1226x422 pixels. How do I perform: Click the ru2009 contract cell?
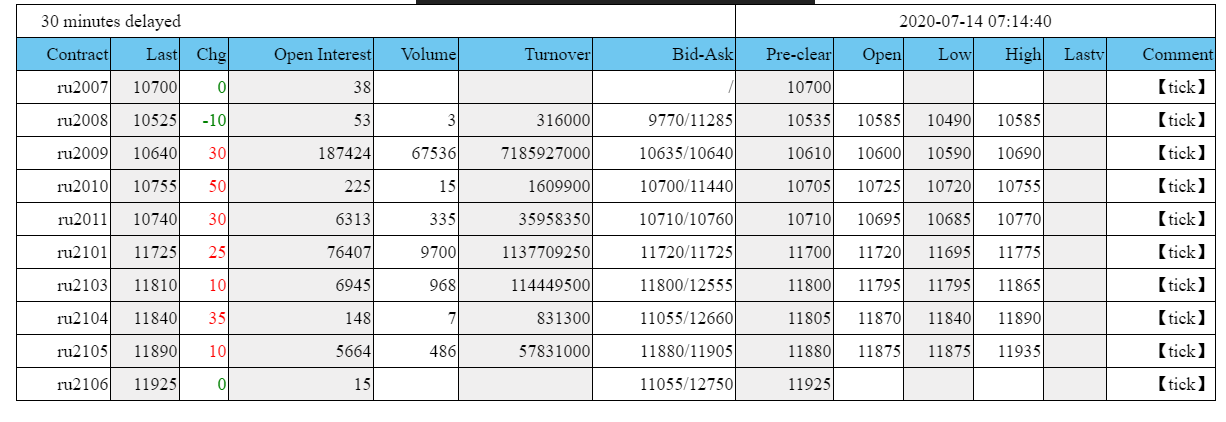[82, 153]
